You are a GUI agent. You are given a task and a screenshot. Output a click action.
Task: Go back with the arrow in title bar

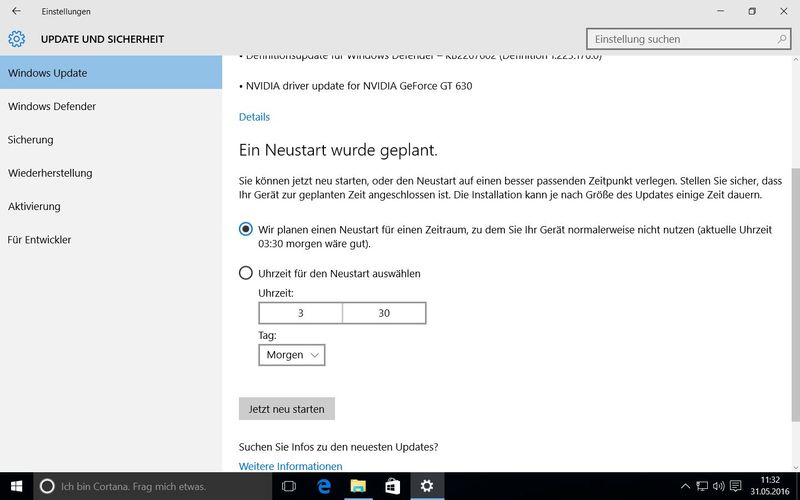(x=16, y=11)
